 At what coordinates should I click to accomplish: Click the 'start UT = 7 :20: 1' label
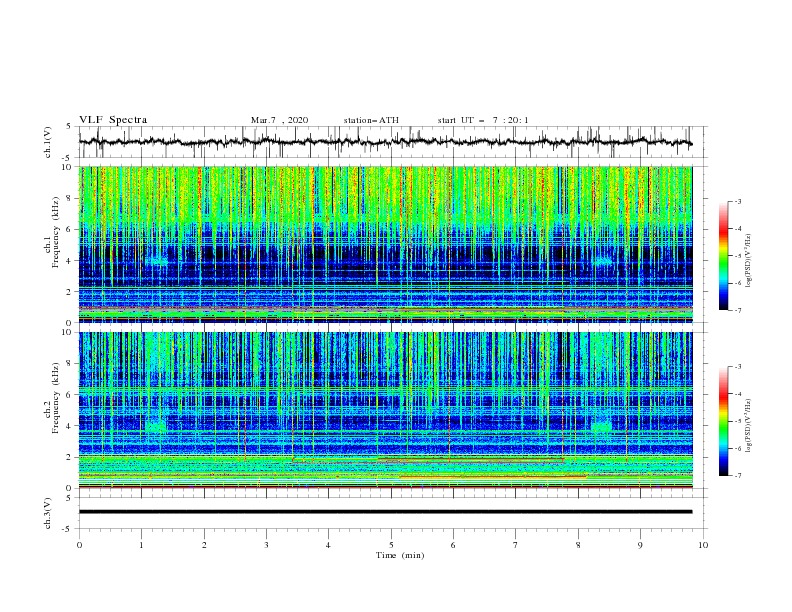click(483, 120)
